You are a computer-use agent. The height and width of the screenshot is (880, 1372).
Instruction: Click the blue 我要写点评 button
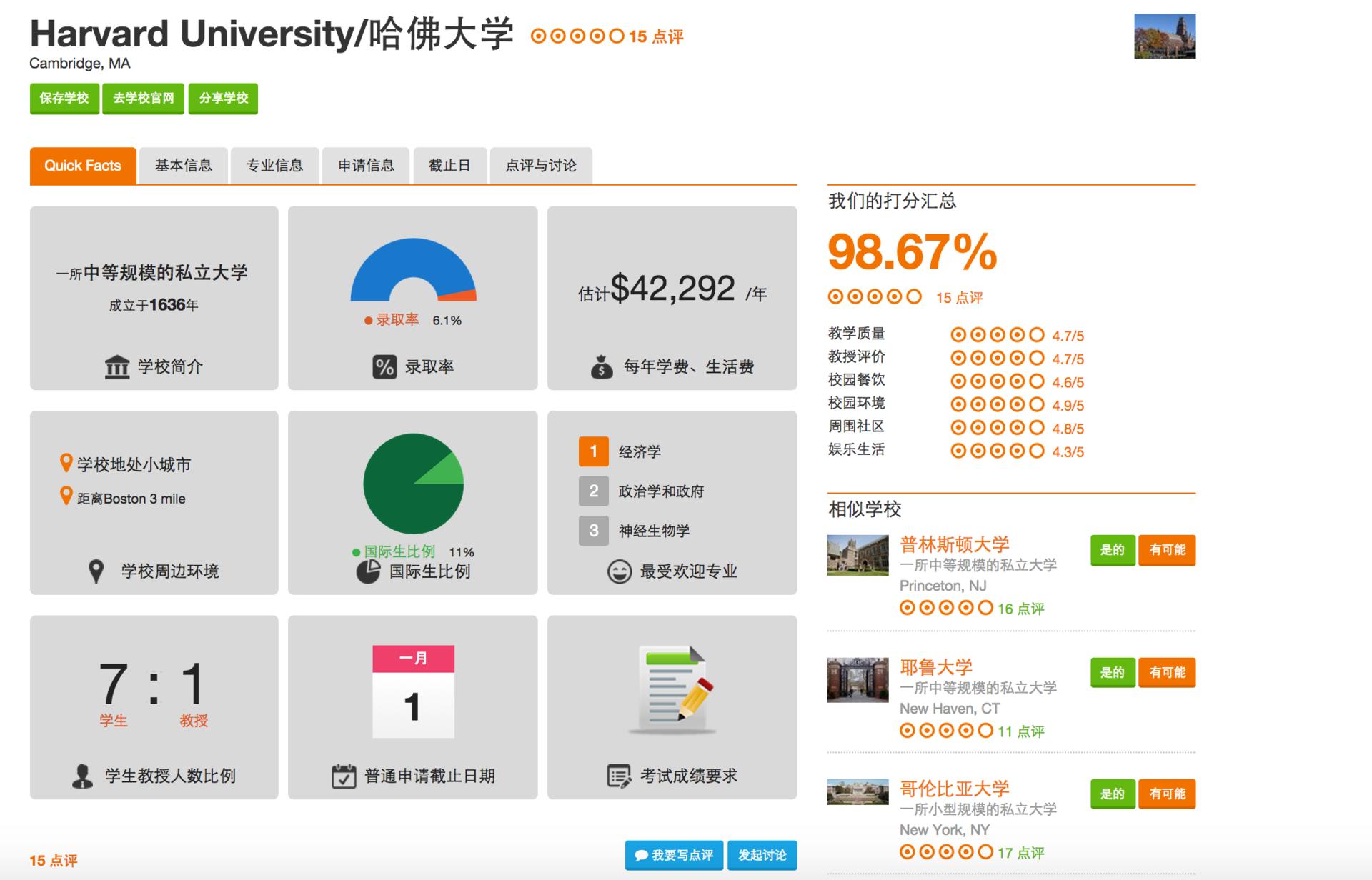pyautogui.click(x=675, y=855)
